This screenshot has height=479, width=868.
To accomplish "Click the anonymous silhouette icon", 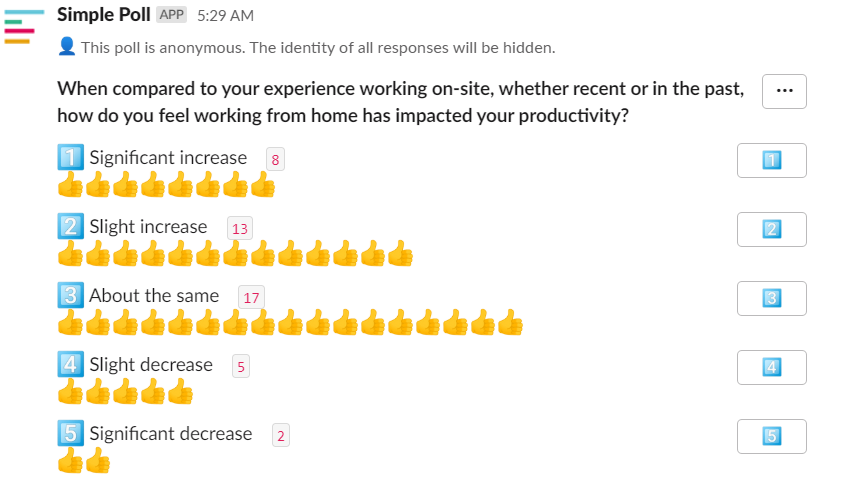I will 66,47.
